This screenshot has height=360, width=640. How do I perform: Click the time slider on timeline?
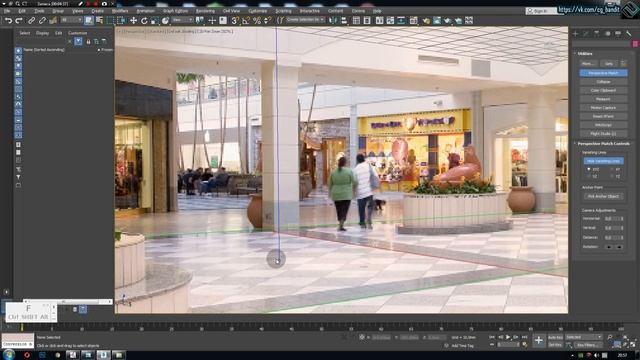22,327
